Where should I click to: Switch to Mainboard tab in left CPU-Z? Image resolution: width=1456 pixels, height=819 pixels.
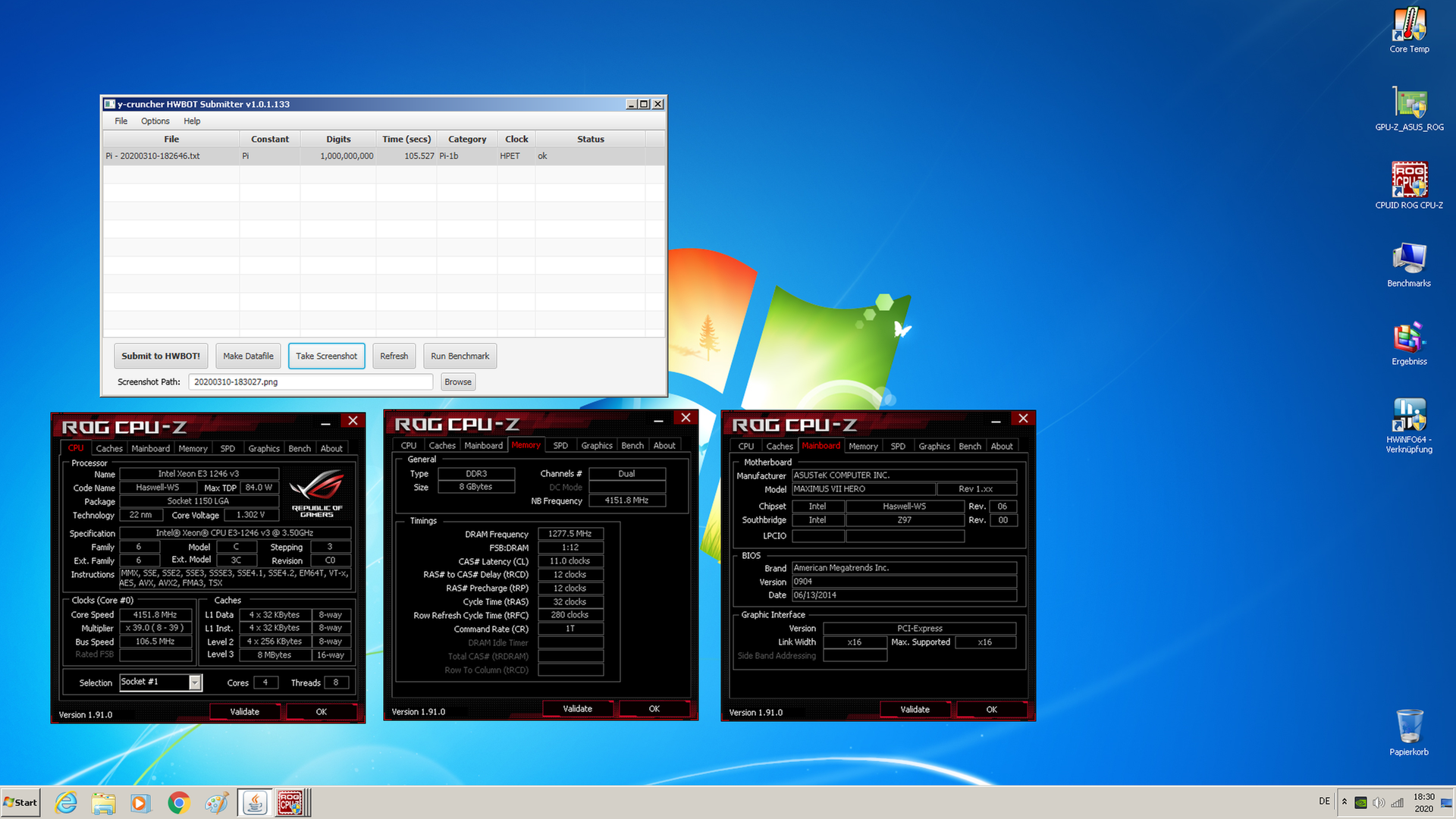(x=150, y=448)
